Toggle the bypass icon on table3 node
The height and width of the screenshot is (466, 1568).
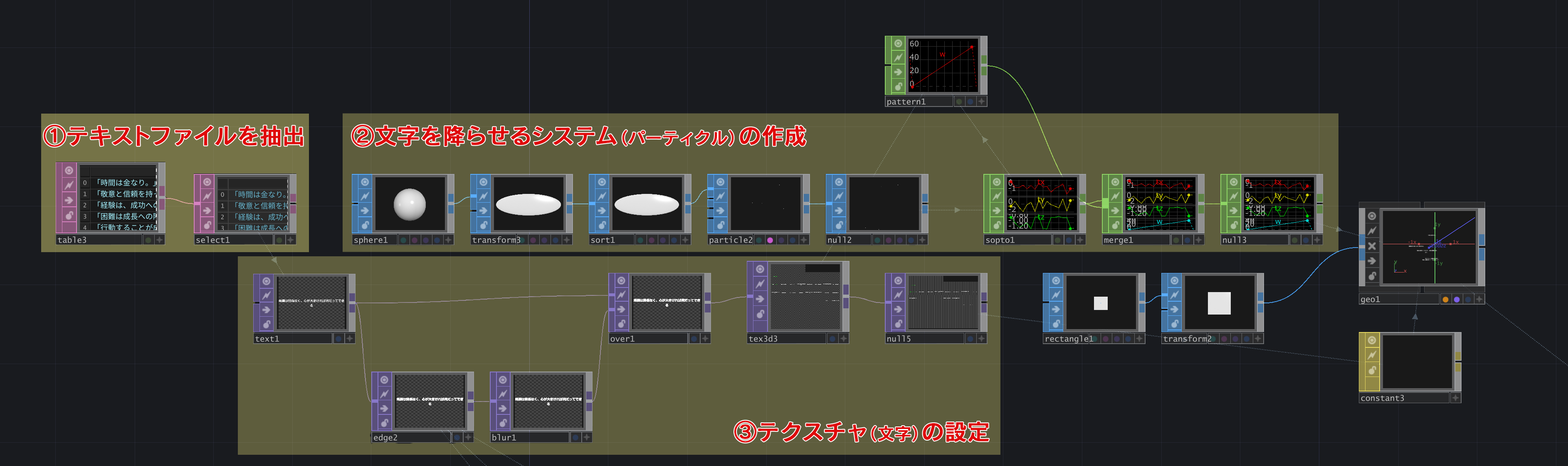pyautogui.click(x=69, y=185)
